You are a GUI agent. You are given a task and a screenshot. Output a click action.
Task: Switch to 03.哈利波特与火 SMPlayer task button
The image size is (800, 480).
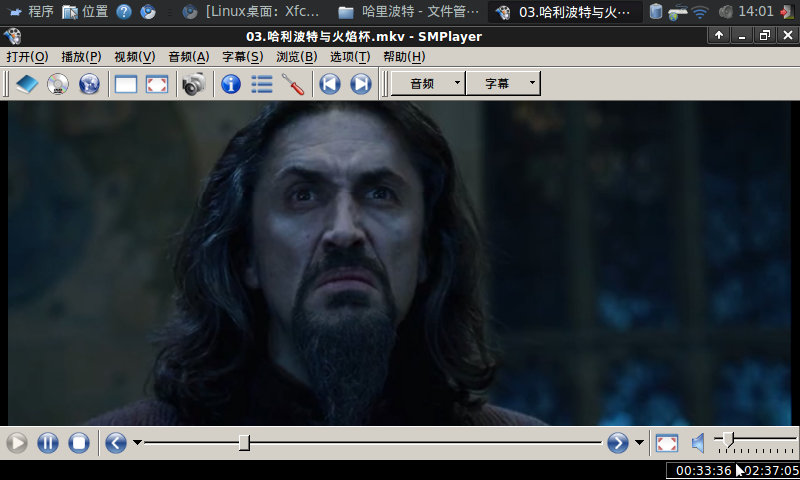565,12
